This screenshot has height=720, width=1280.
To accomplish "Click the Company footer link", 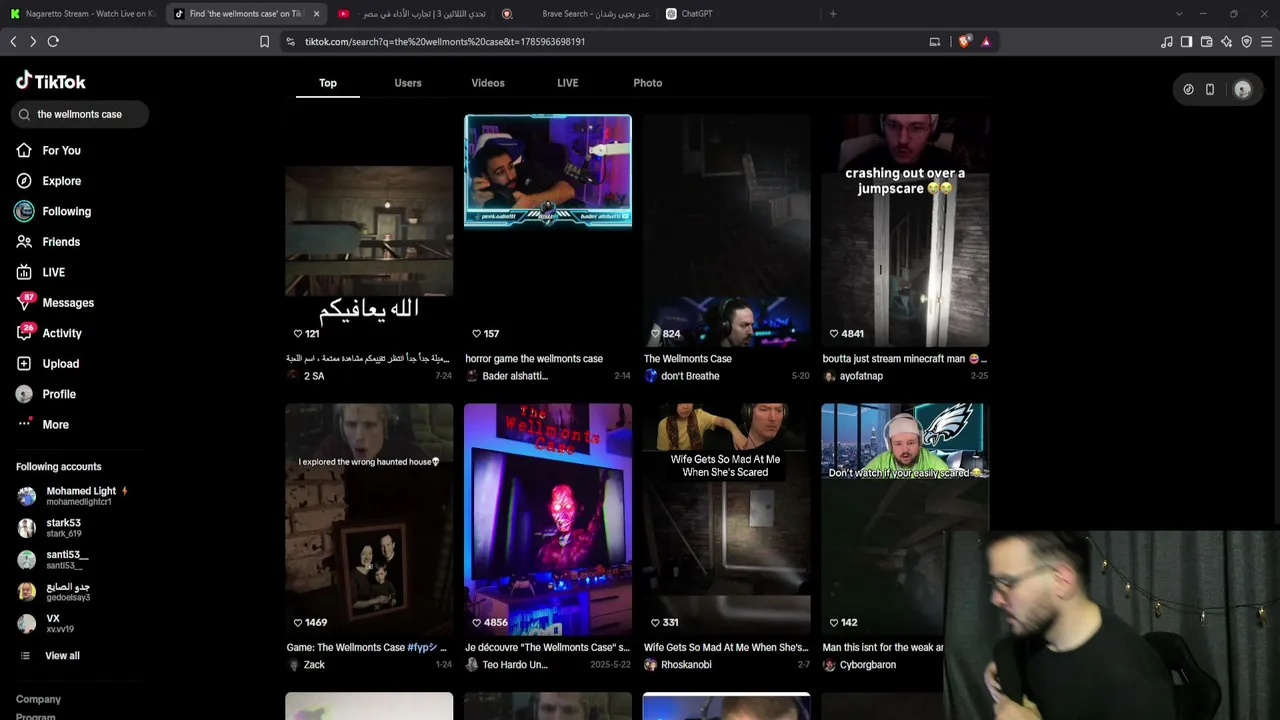I will (38, 699).
